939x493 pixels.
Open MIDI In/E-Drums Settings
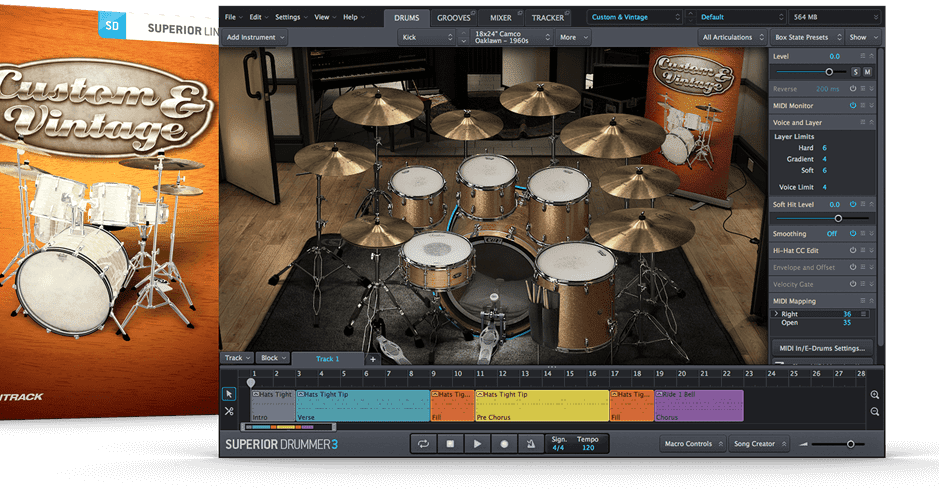(822, 348)
